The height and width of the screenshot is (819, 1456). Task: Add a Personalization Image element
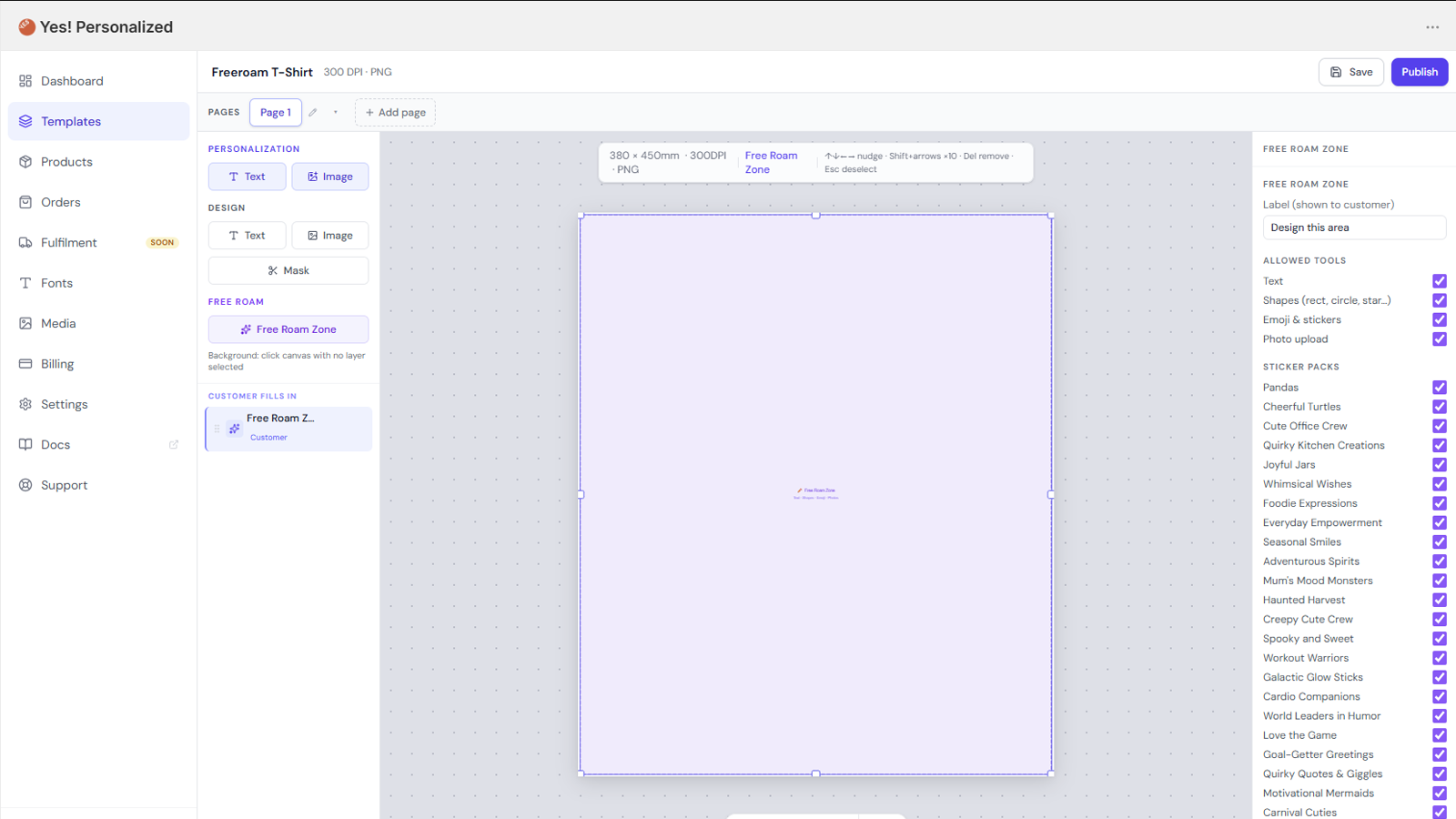[x=330, y=177]
